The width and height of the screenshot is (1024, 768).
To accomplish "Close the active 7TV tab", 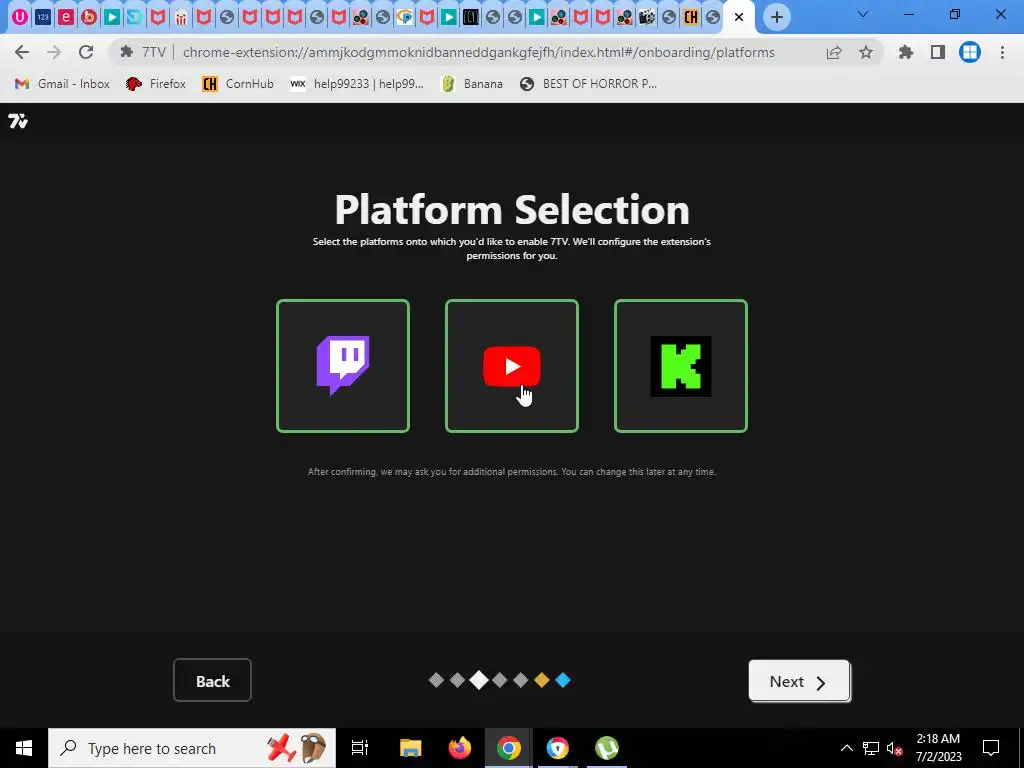I will (739, 18).
